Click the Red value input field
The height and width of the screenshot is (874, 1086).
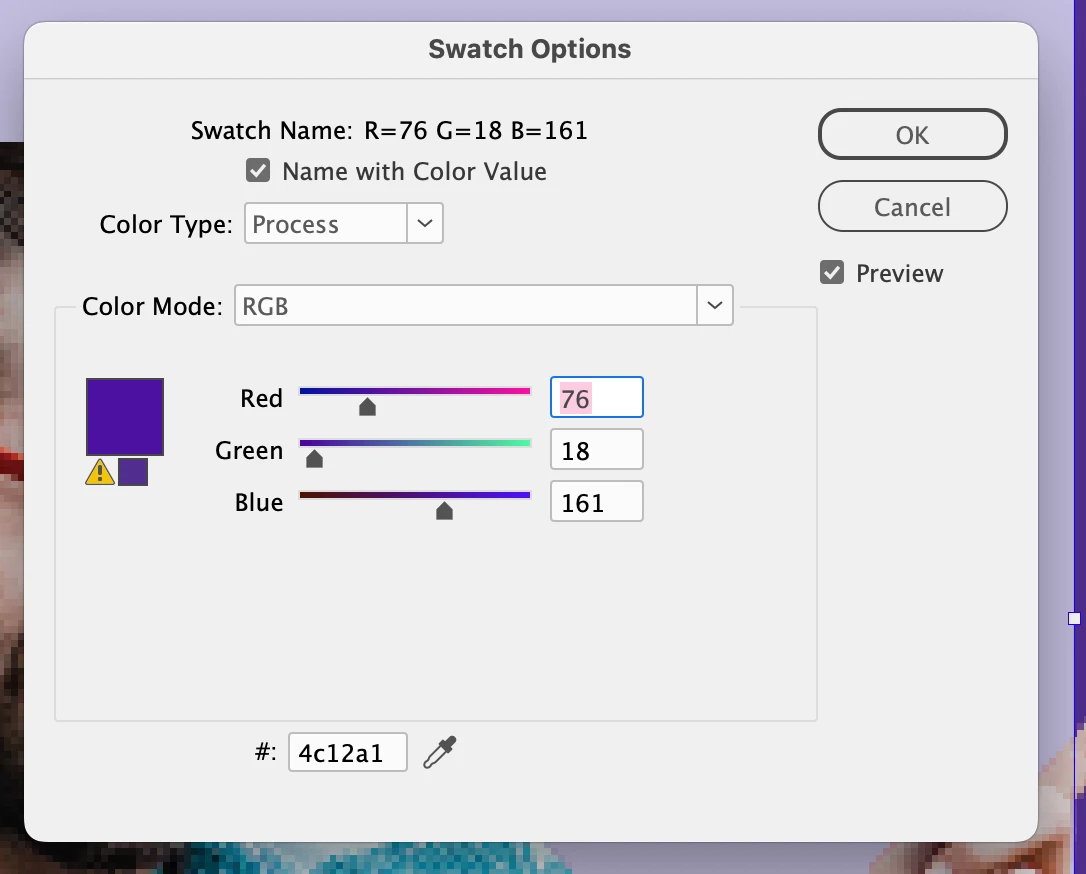tap(596, 398)
